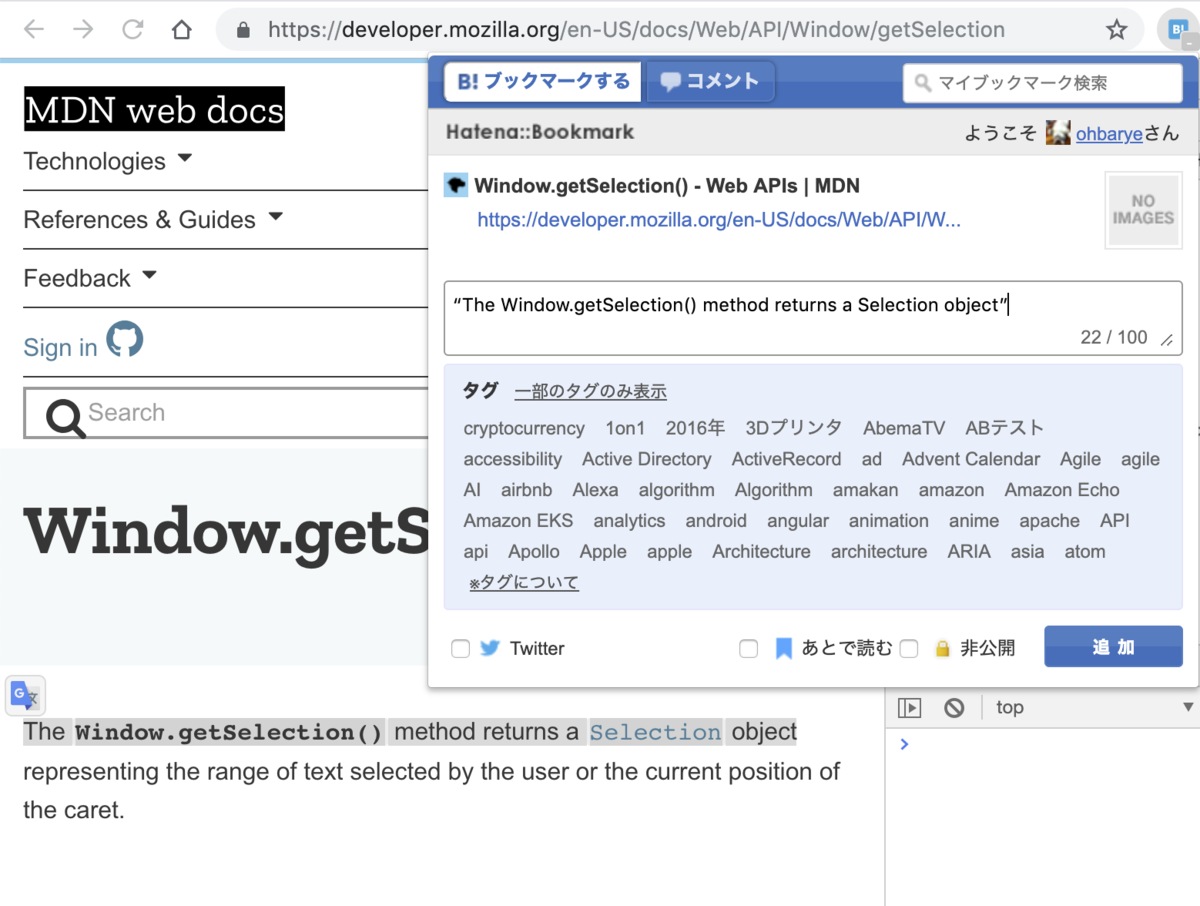Open the ohbarye user profile link
The width and height of the screenshot is (1200, 906).
pyautogui.click(x=1109, y=134)
